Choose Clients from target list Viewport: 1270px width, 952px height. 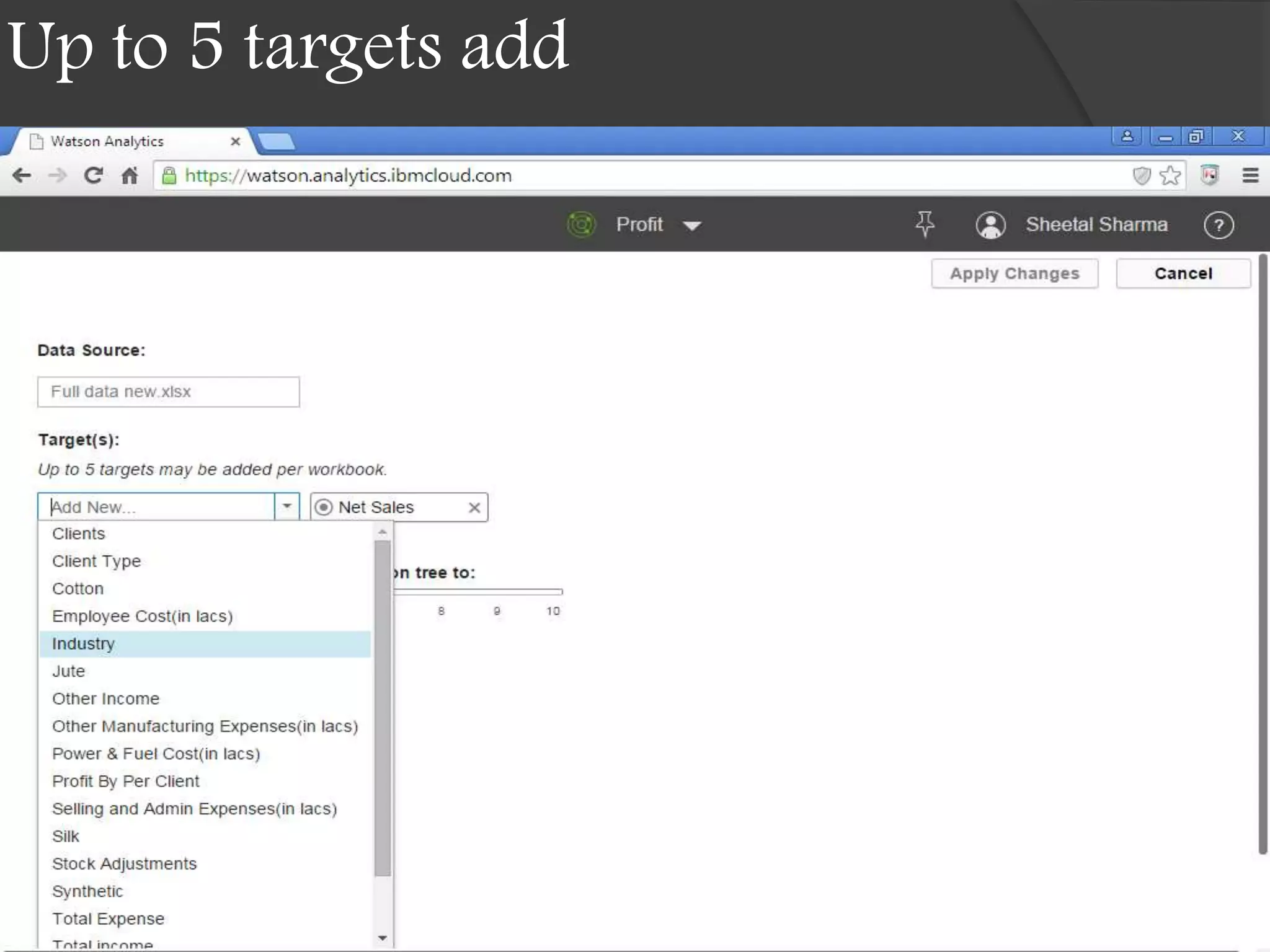[205, 534]
